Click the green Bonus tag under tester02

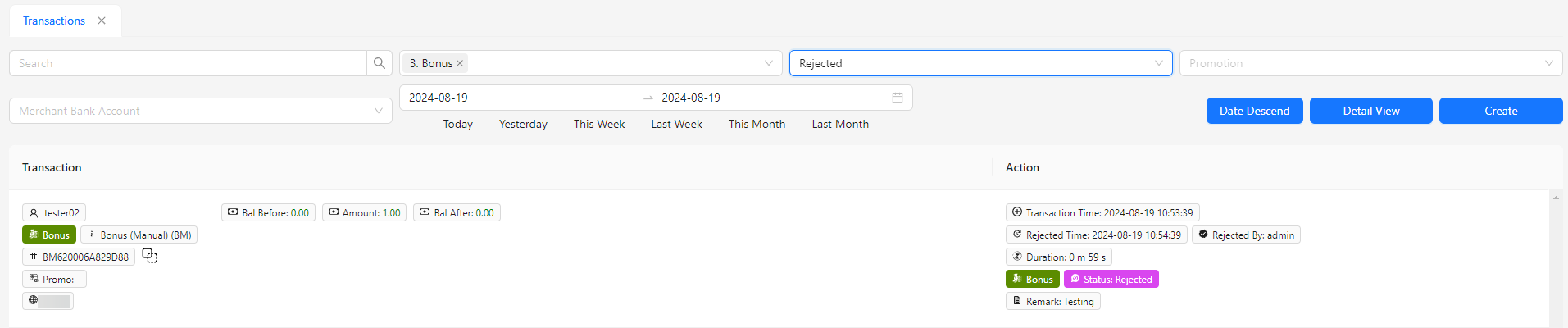[x=49, y=235]
